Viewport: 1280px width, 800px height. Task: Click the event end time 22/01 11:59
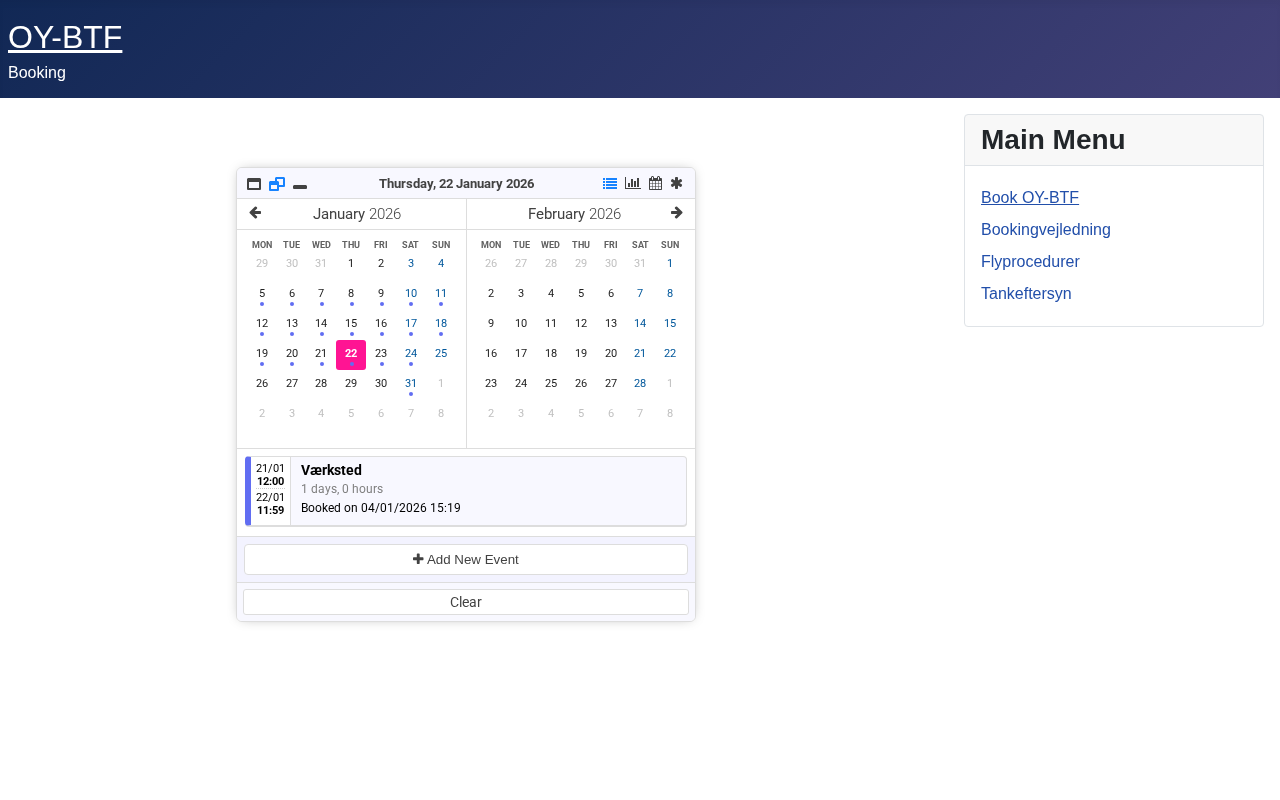(270, 504)
